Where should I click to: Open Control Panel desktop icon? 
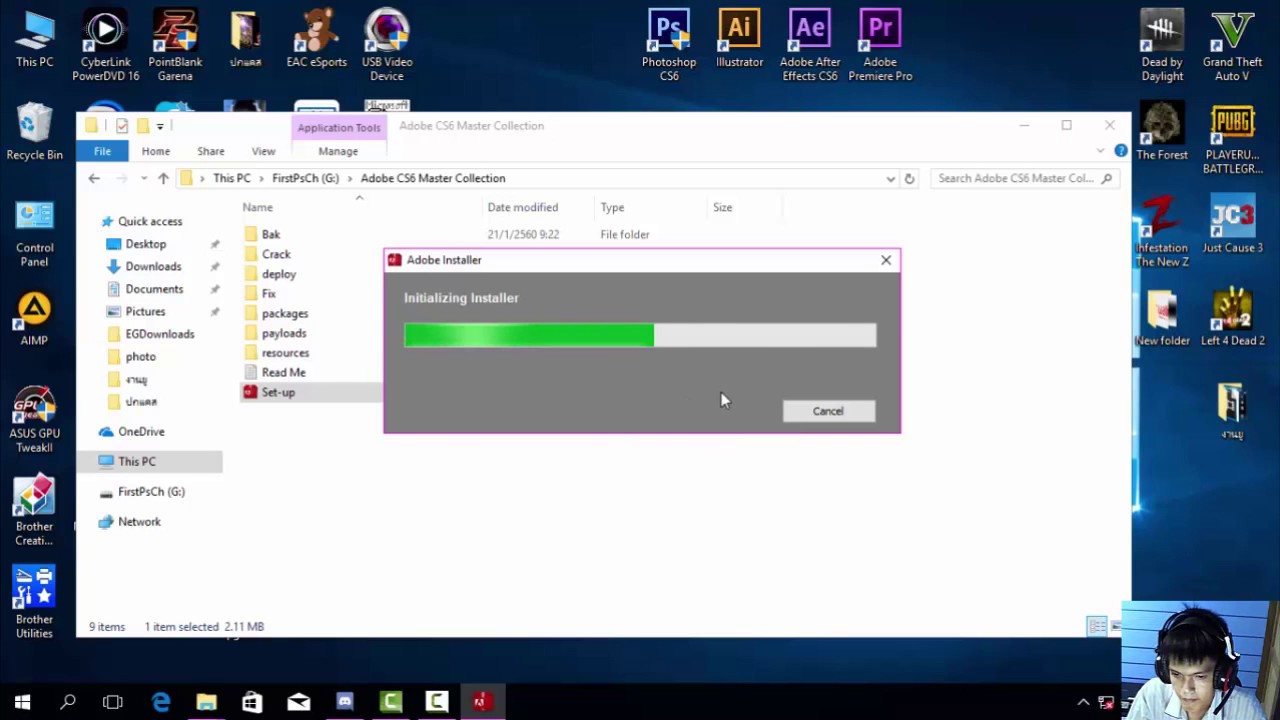click(x=34, y=232)
